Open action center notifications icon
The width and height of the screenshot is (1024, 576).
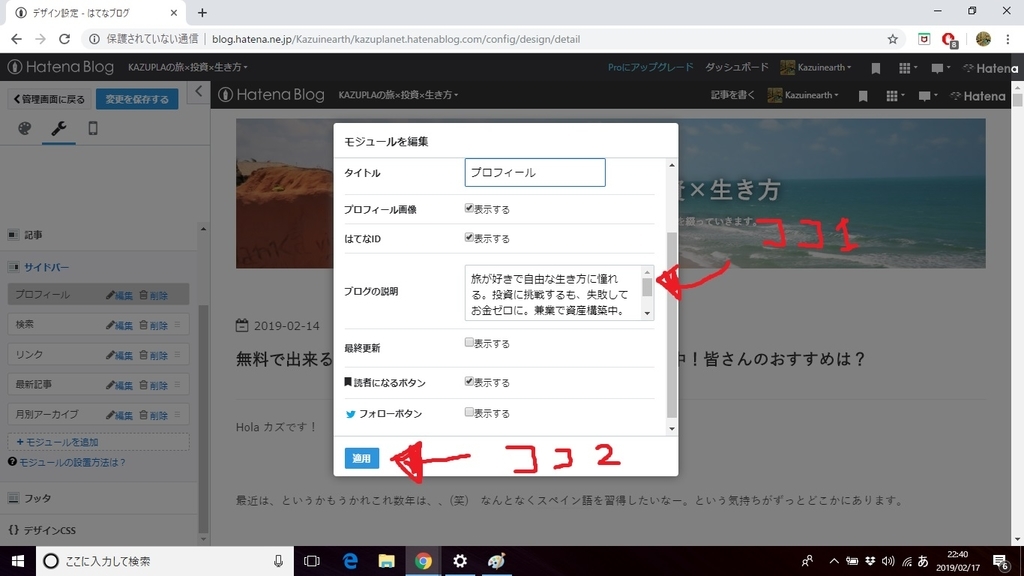click(1000, 561)
